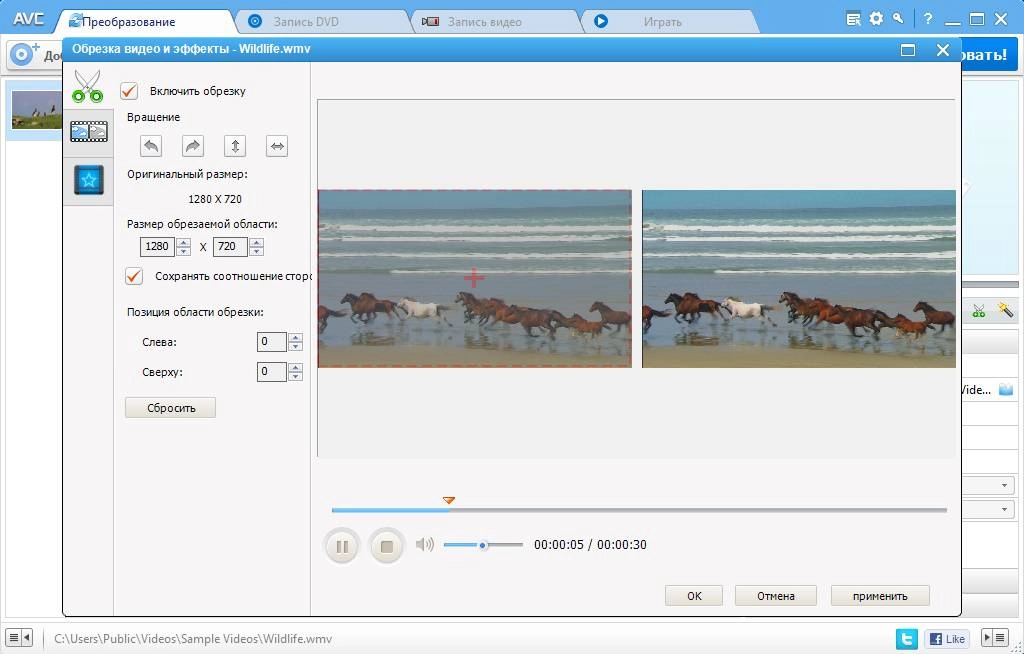
Task: Select Wildlife video thumbnail in main window
Action: pos(37,110)
